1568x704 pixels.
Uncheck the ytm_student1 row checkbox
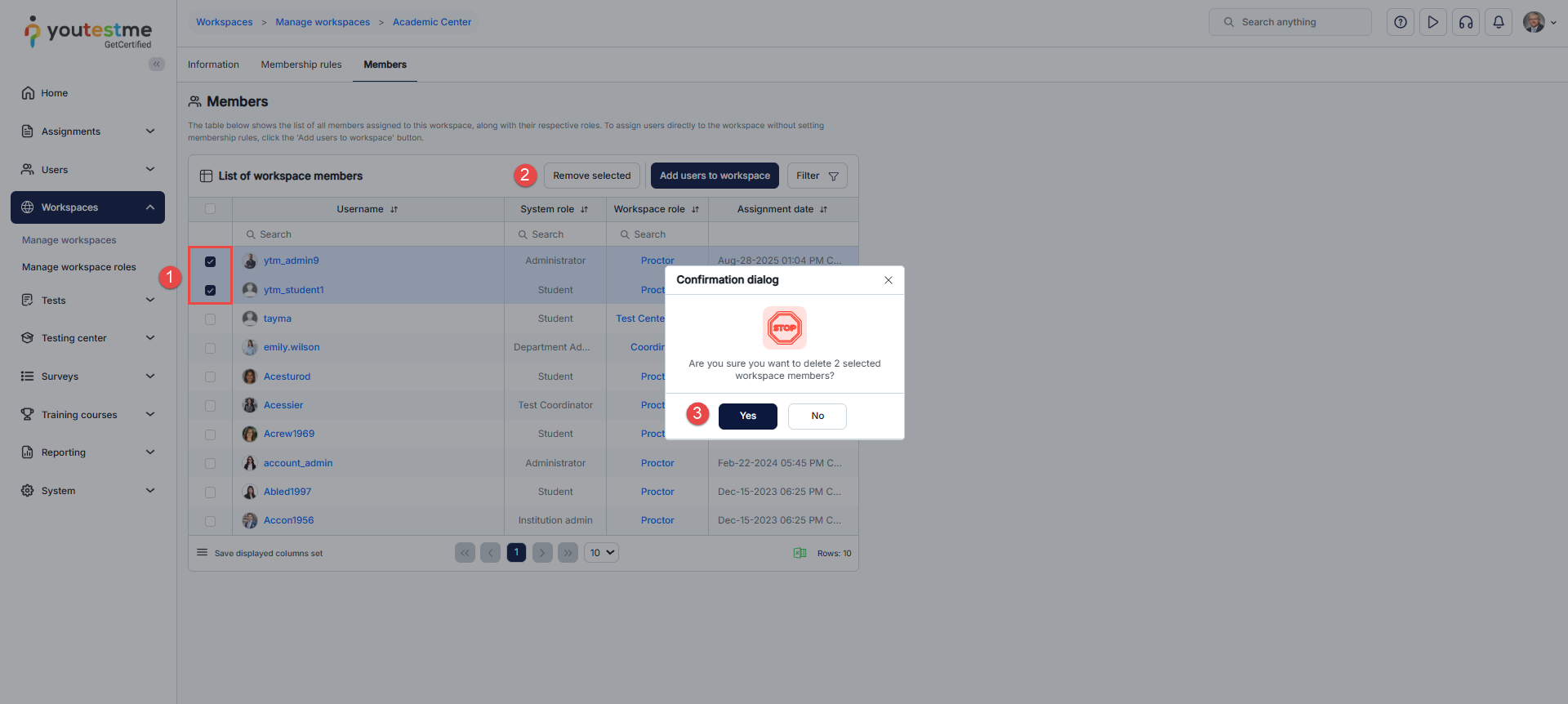(211, 290)
